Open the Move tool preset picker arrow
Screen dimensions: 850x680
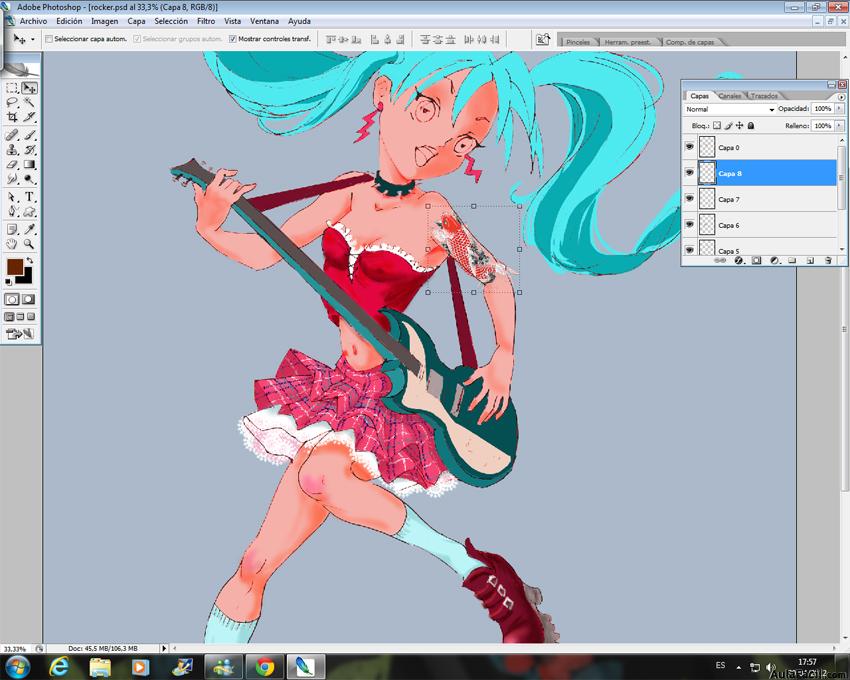tap(33, 39)
